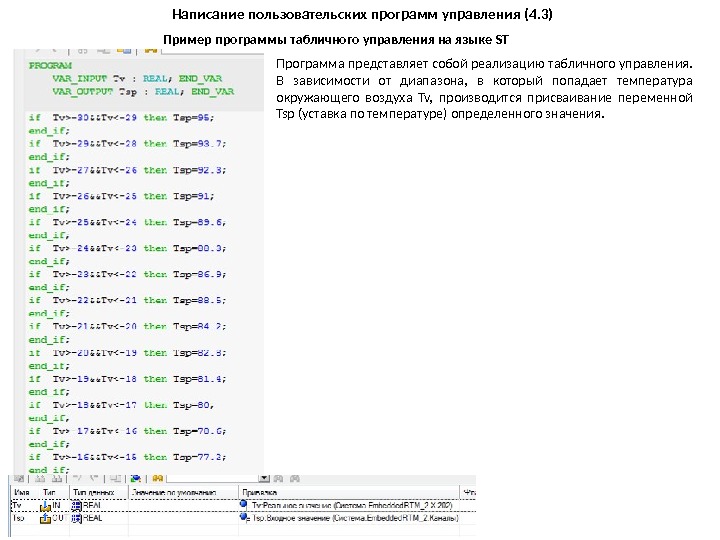Click the Tv binding text mentioning EmbeddedRTM_2
Image resolution: width=720 pixels, height=540 pixels.
pos(352,506)
